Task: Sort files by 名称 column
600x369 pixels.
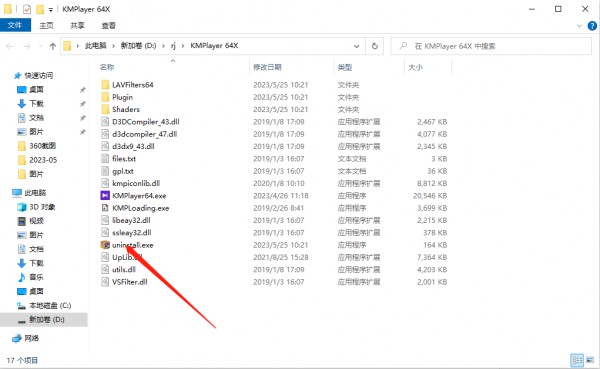Action: 107,67
